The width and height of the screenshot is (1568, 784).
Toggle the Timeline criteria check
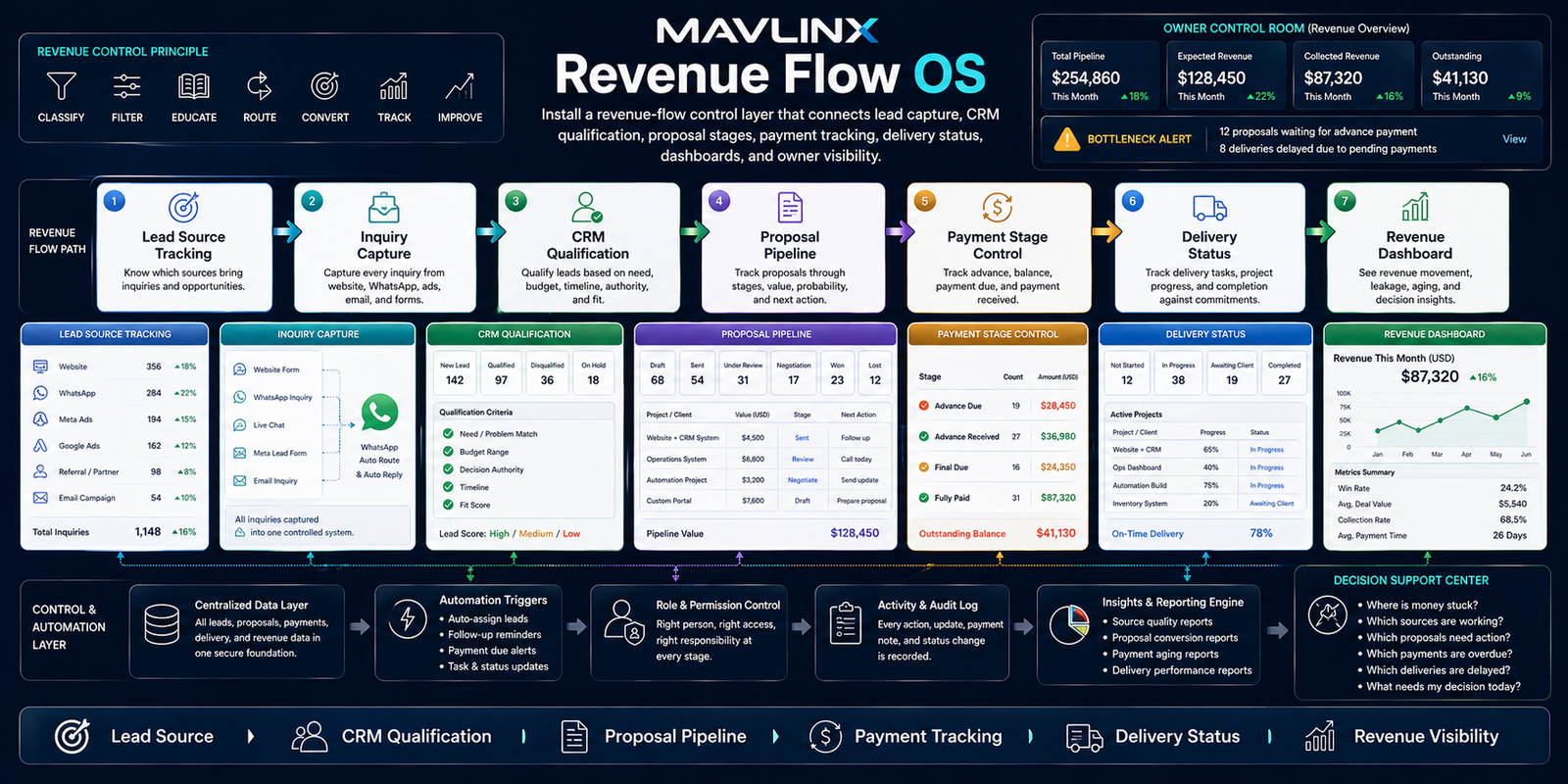coord(448,487)
